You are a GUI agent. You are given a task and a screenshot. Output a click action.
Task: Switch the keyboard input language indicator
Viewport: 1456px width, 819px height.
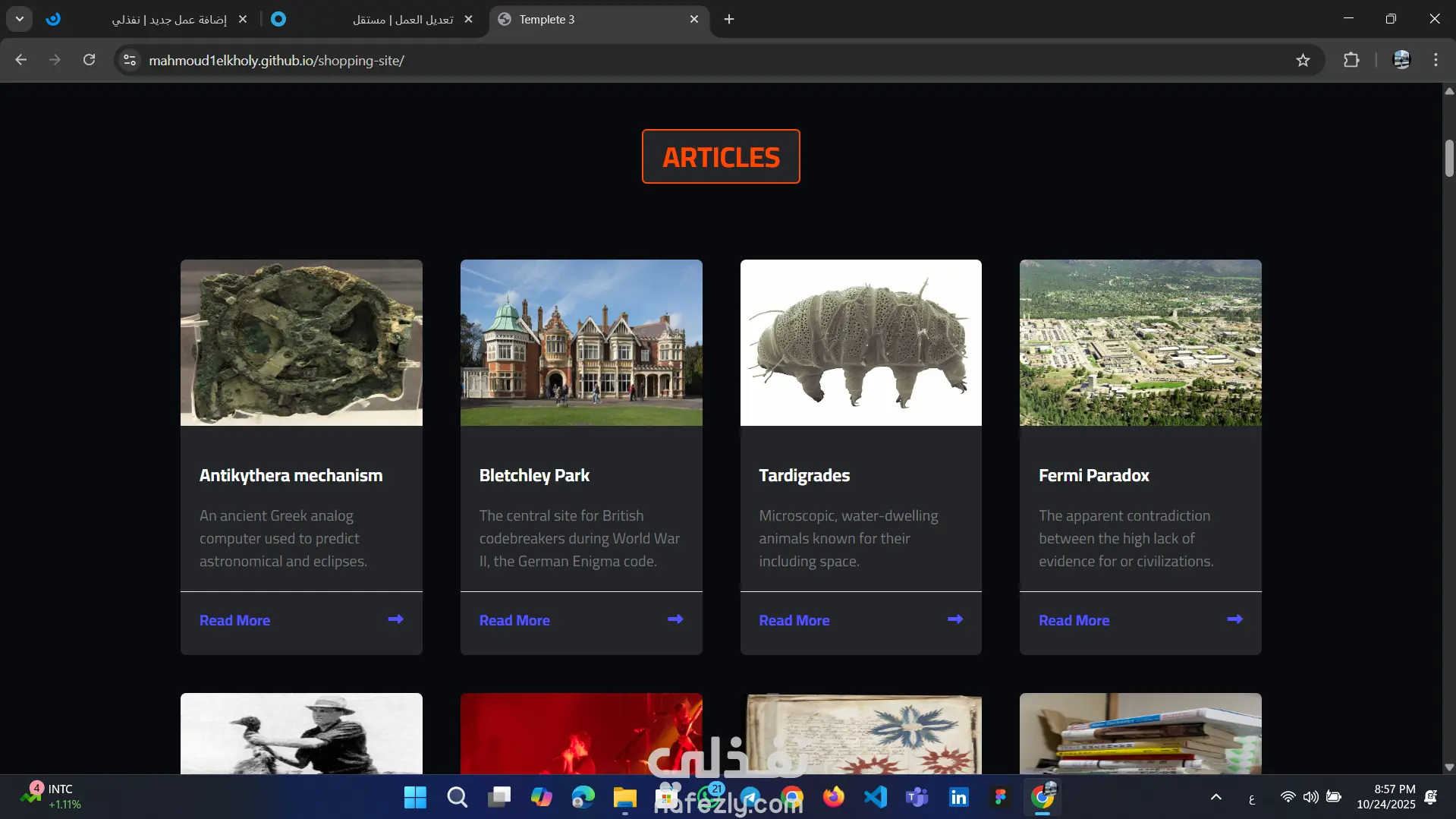(x=1252, y=798)
